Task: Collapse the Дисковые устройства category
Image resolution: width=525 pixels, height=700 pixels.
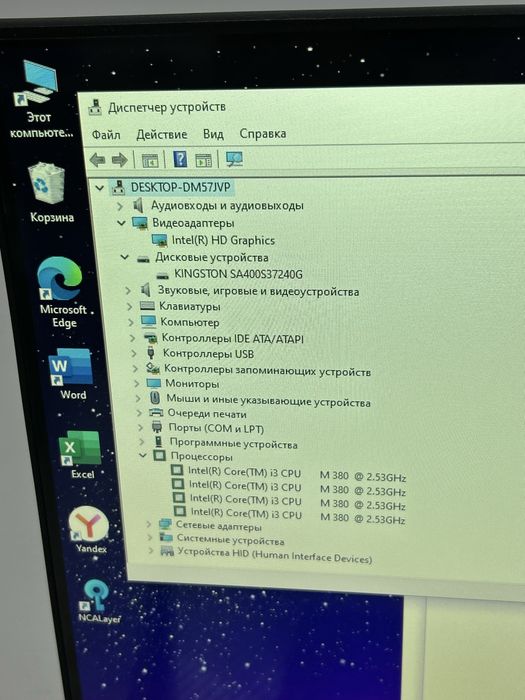Action: 125,258
